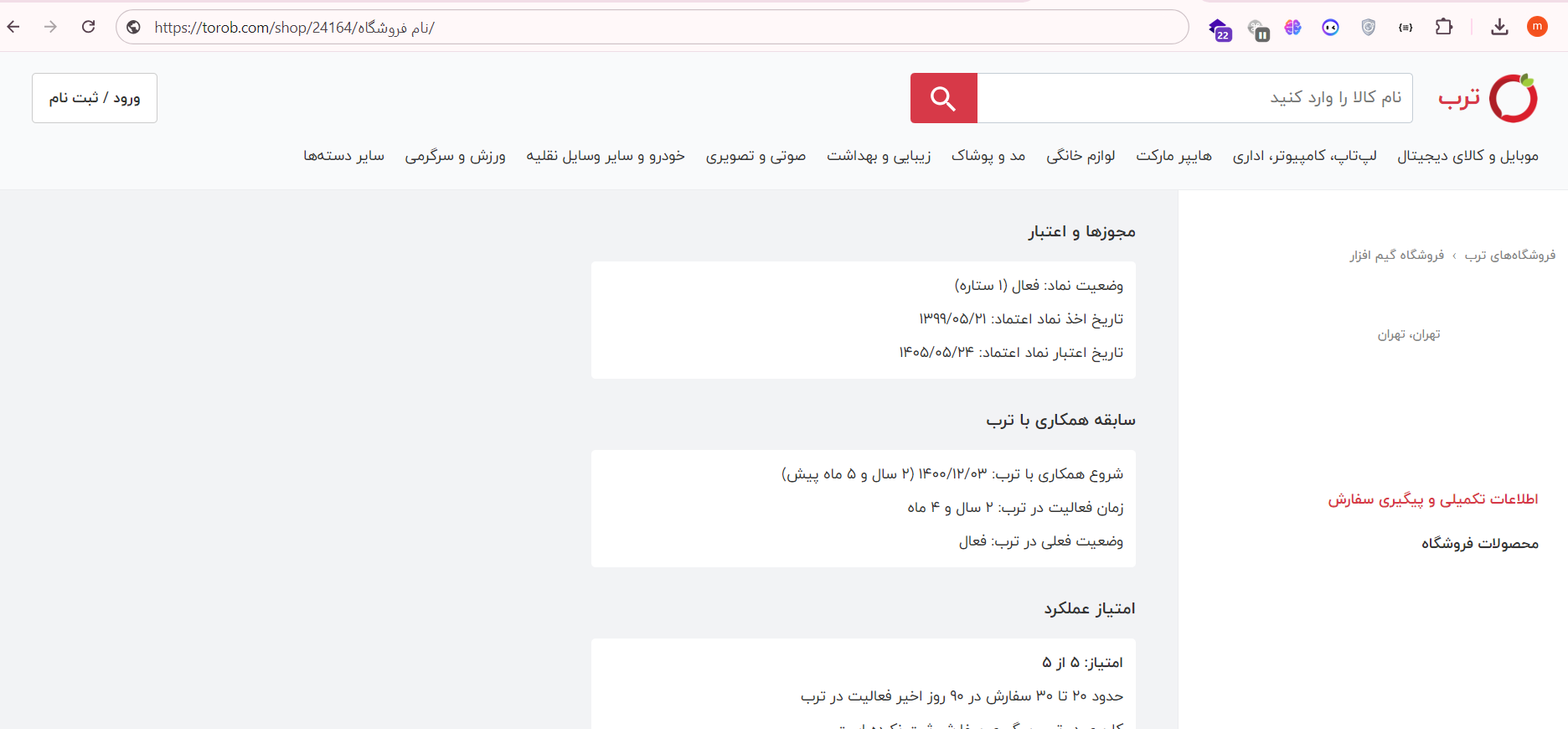This screenshot has height=729, width=1568.
Task: Open هایپر مارکت category
Action: pos(1173,156)
